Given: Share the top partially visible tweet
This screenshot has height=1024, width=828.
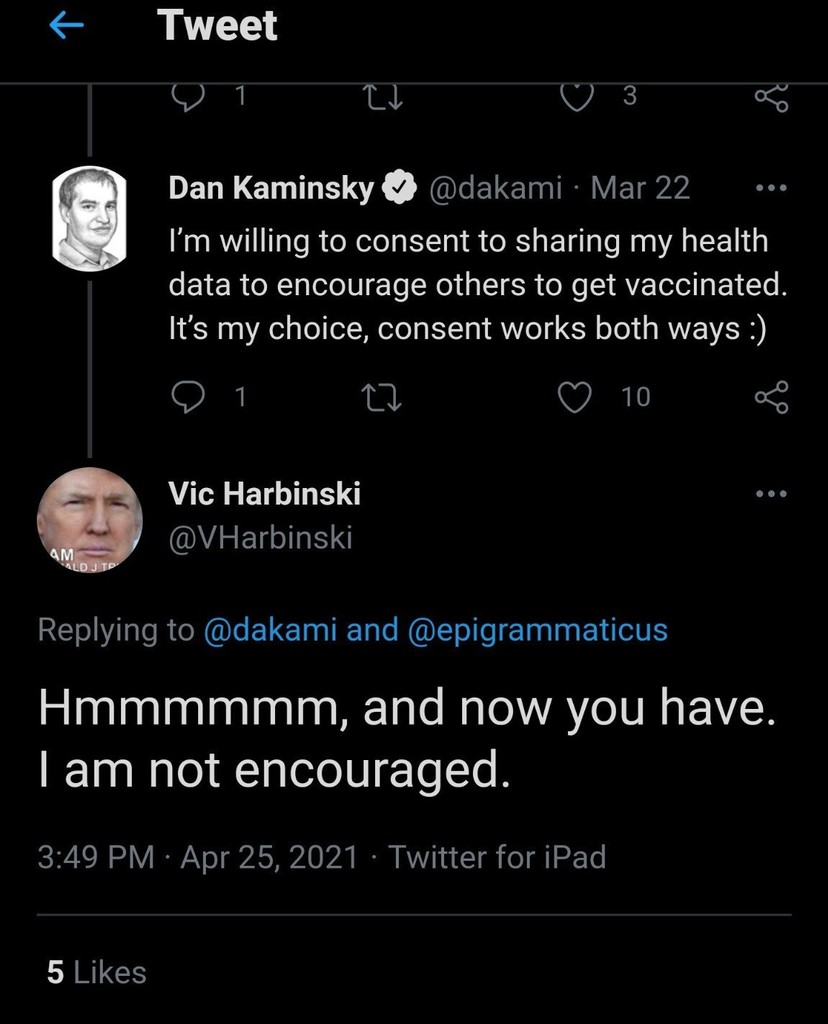Looking at the screenshot, I should tap(771, 96).
